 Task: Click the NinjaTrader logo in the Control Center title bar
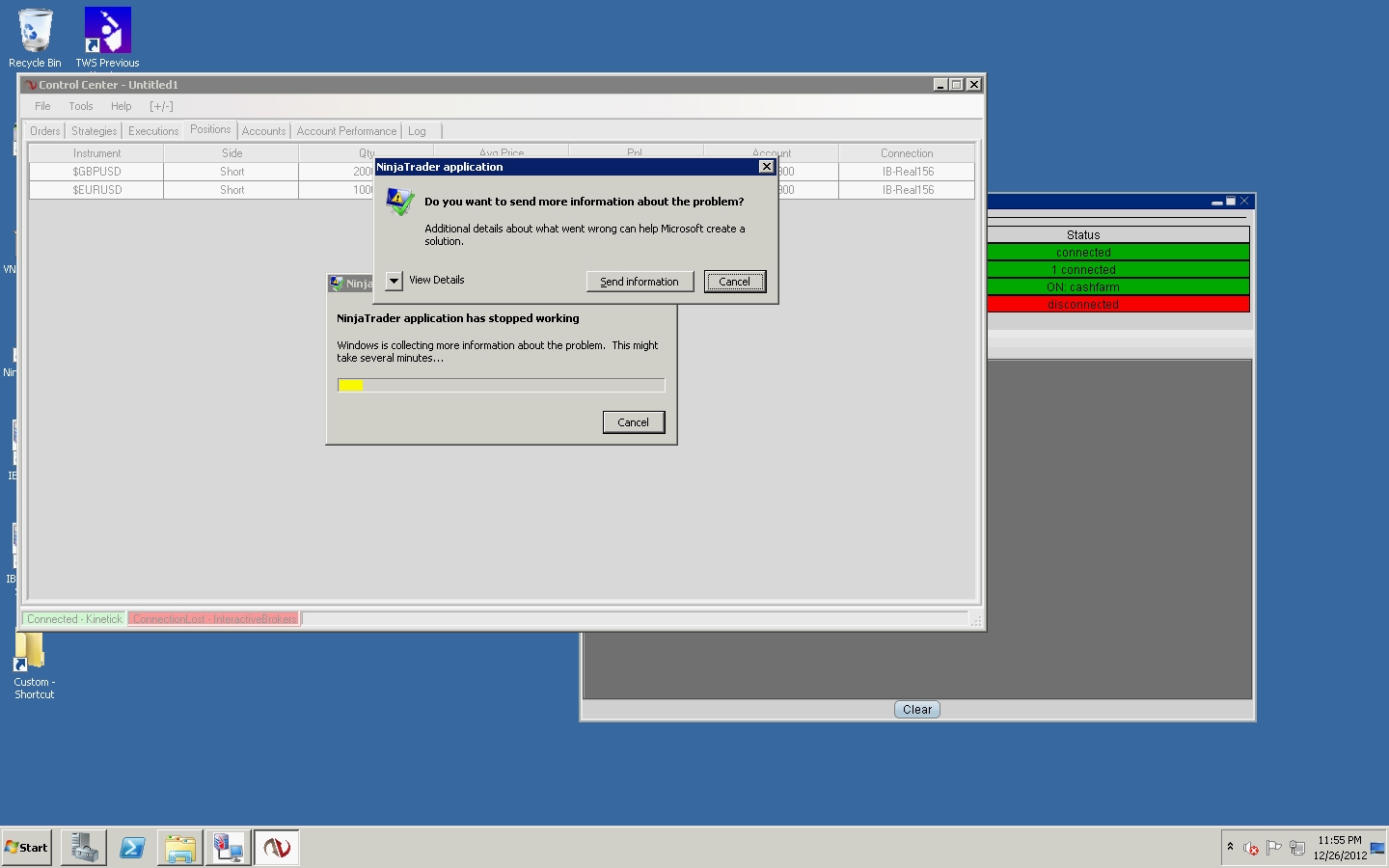point(30,85)
